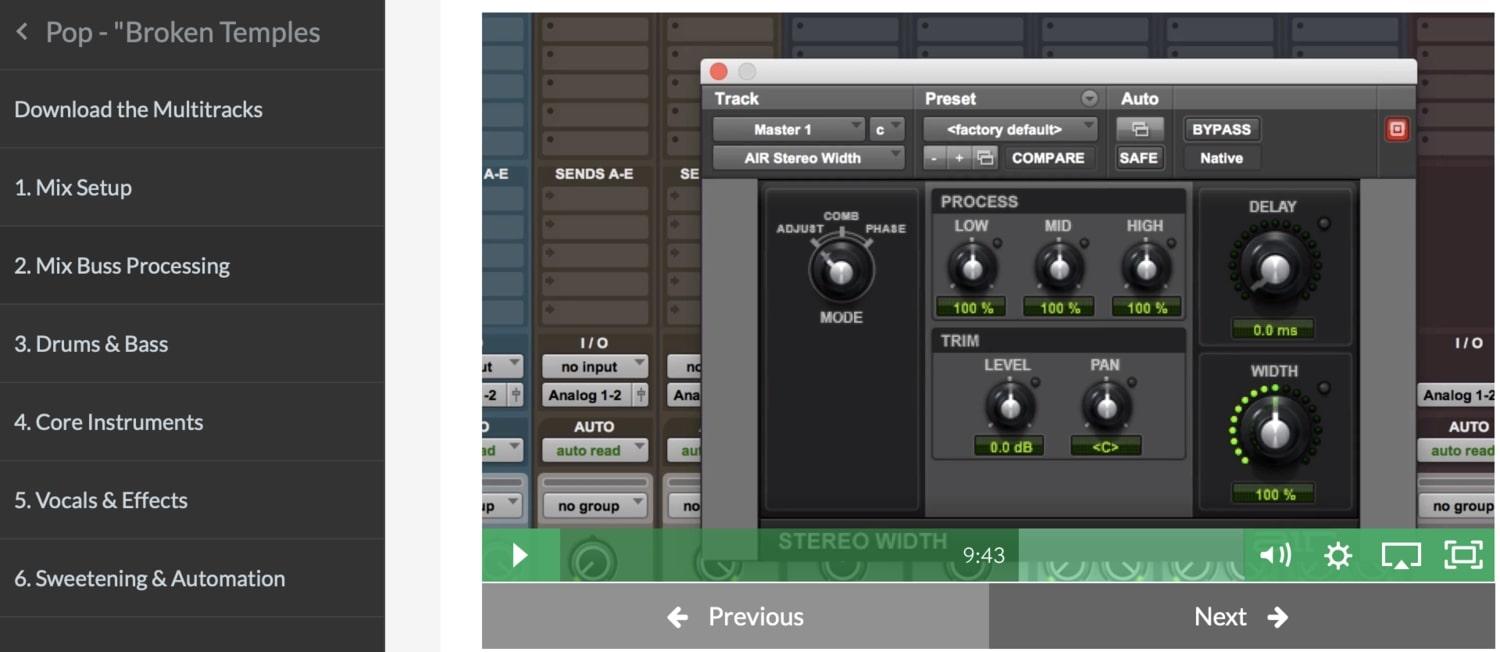Click the <C> pan value field

1105,446
